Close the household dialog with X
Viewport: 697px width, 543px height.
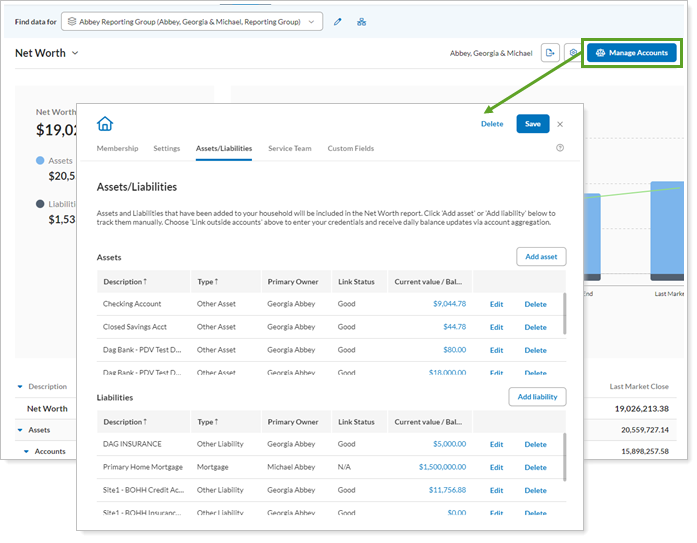click(x=560, y=124)
